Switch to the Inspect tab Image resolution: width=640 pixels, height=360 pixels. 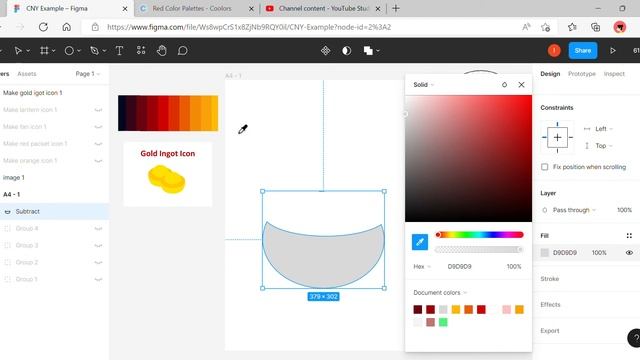coord(614,74)
